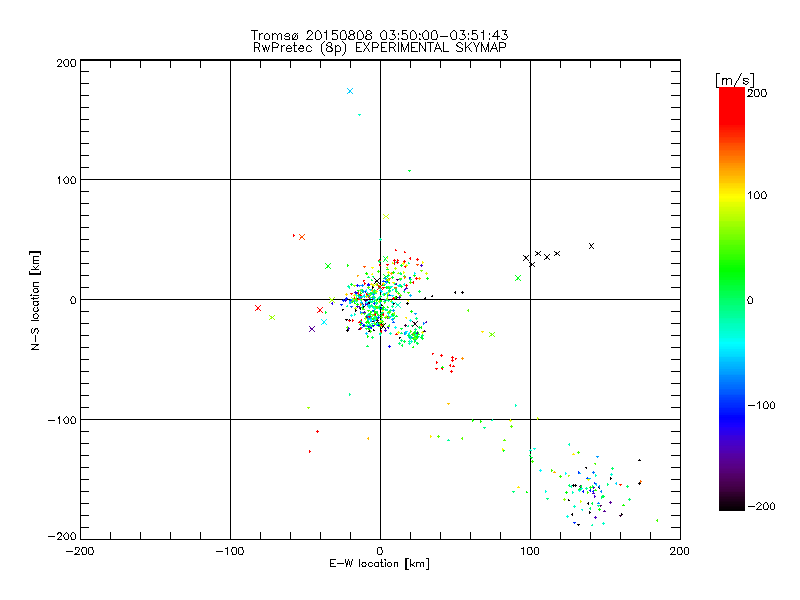This screenshot has width=800, height=600.
Task: Click the N-S axis '-100' tick label
Action: click(62, 420)
